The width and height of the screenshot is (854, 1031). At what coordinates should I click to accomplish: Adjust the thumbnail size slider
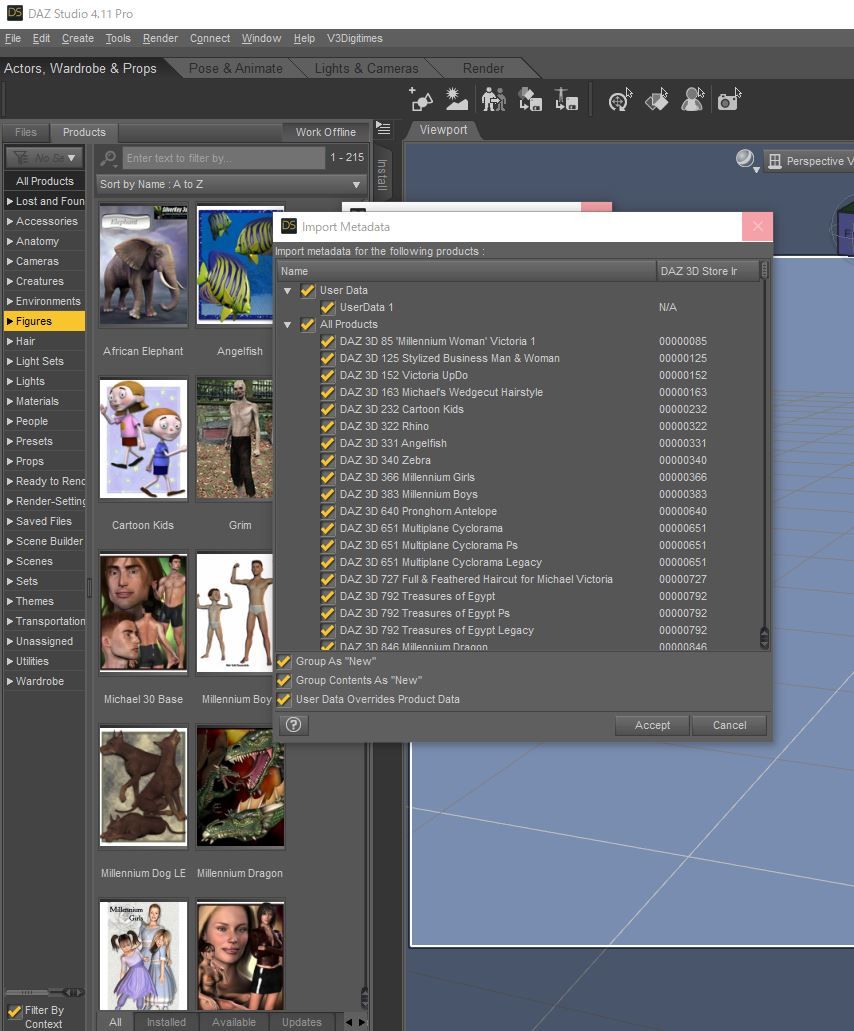(44, 992)
